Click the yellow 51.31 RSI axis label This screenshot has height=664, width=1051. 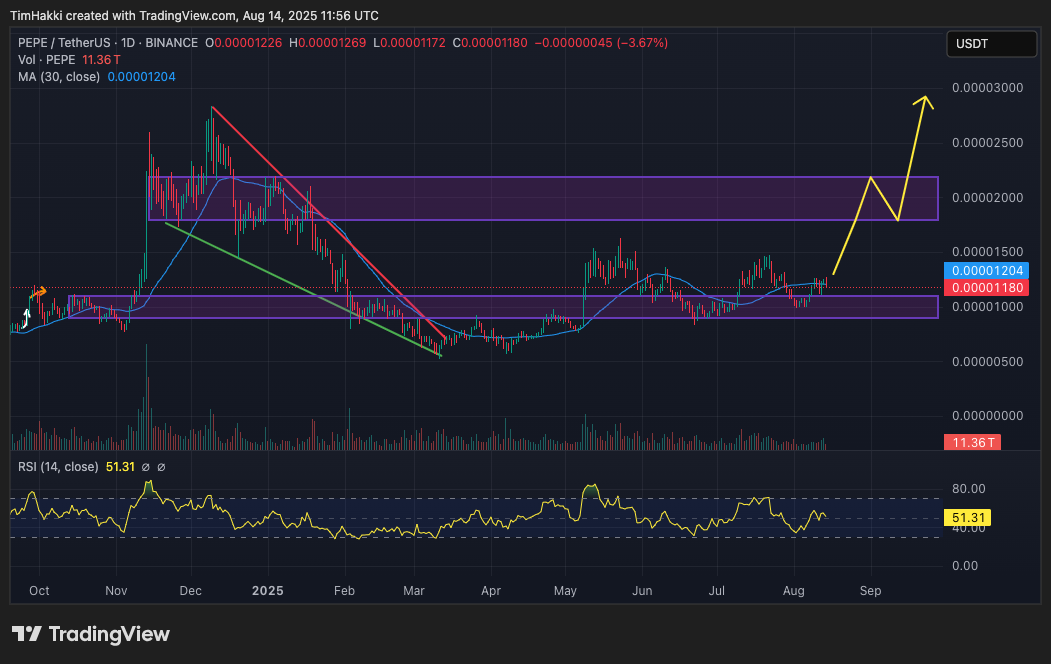click(x=971, y=518)
